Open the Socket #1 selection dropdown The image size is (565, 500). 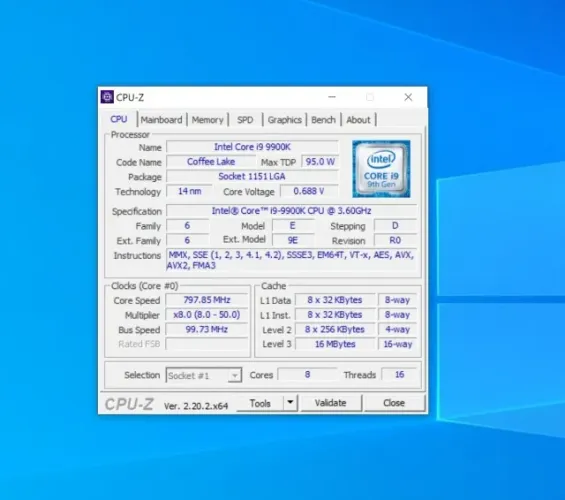204,375
